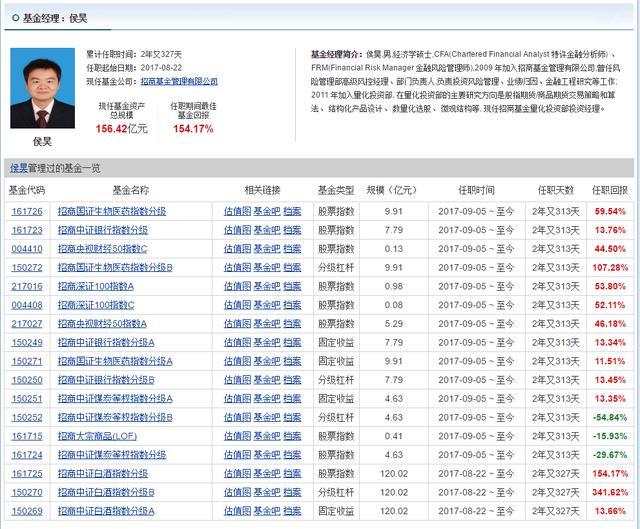Open 档案 for fund 150252
Screen dimensions: 640x529
click(x=292, y=418)
